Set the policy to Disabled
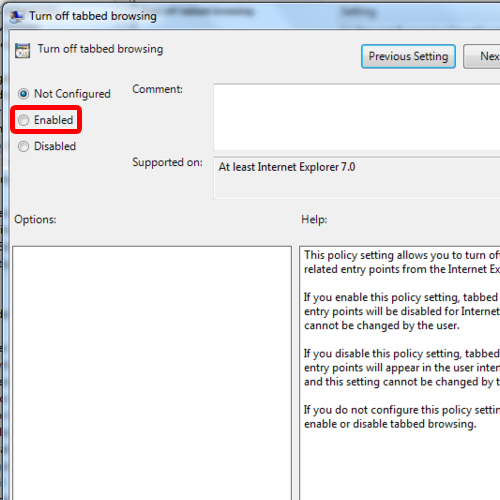This screenshot has width=500, height=500. [23, 146]
